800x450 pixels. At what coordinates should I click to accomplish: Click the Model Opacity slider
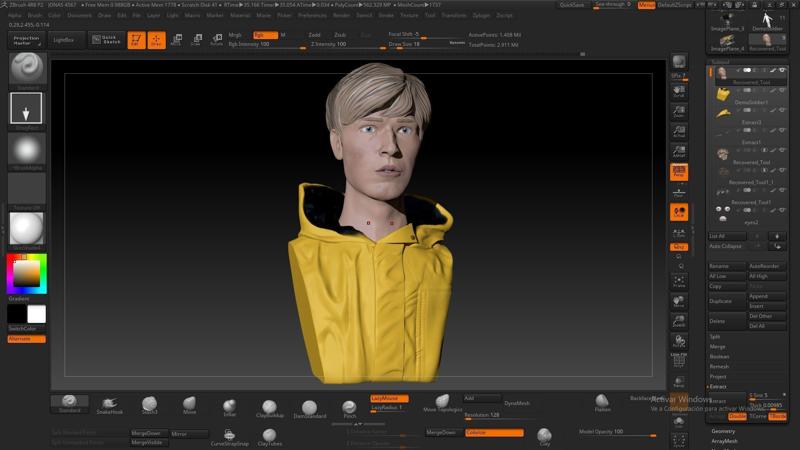pyautogui.click(x=614, y=432)
